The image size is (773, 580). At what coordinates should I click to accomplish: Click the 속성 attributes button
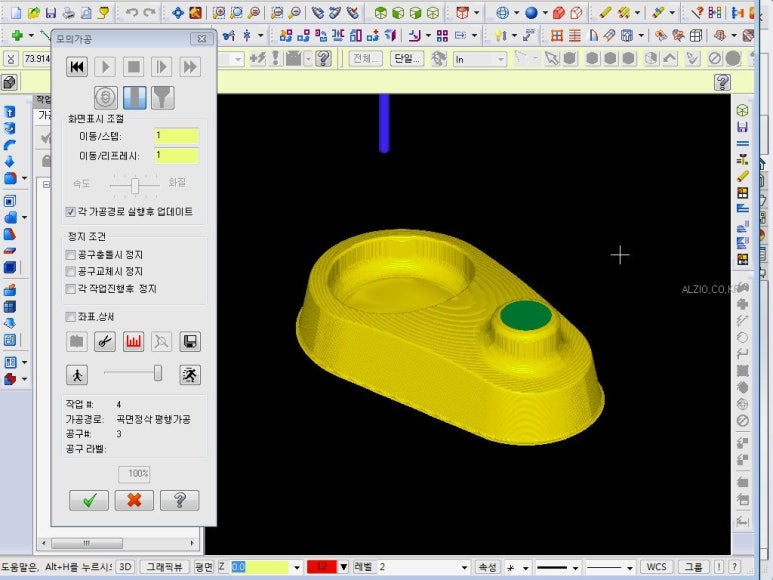(487, 567)
